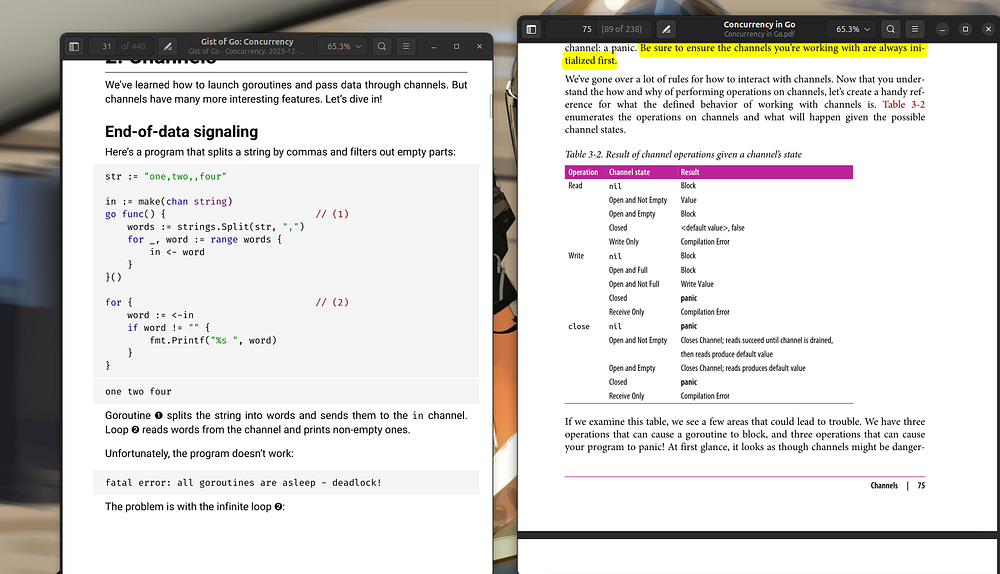This screenshot has height=574, width=1000.
Task: Click the 'End-of-data signaling' heading
Action: (182, 131)
